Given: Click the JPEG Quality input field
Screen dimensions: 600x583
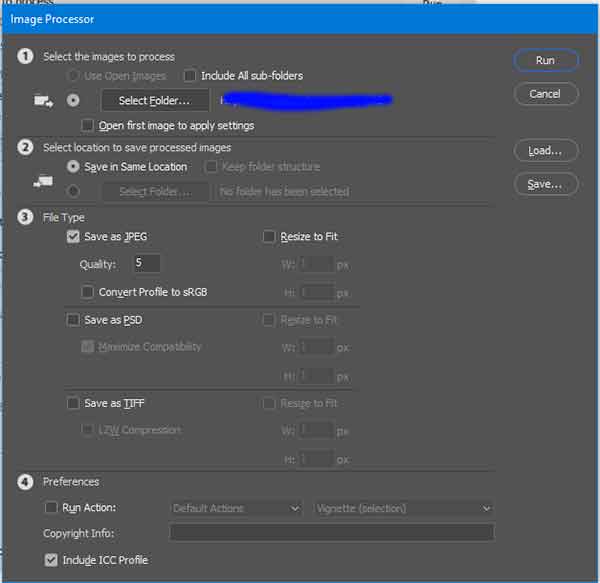Looking at the screenshot, I should point(147,263).
